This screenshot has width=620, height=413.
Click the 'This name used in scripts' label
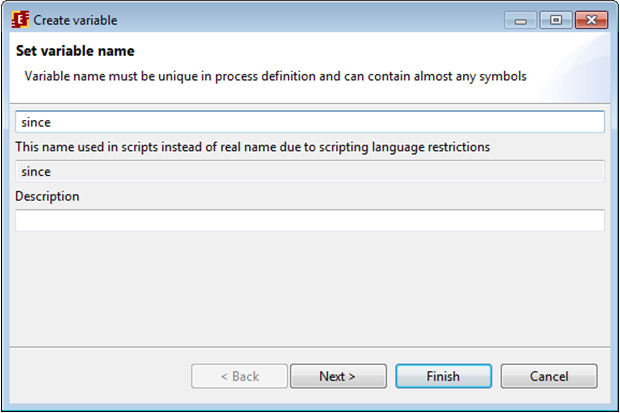pos(252,147)
